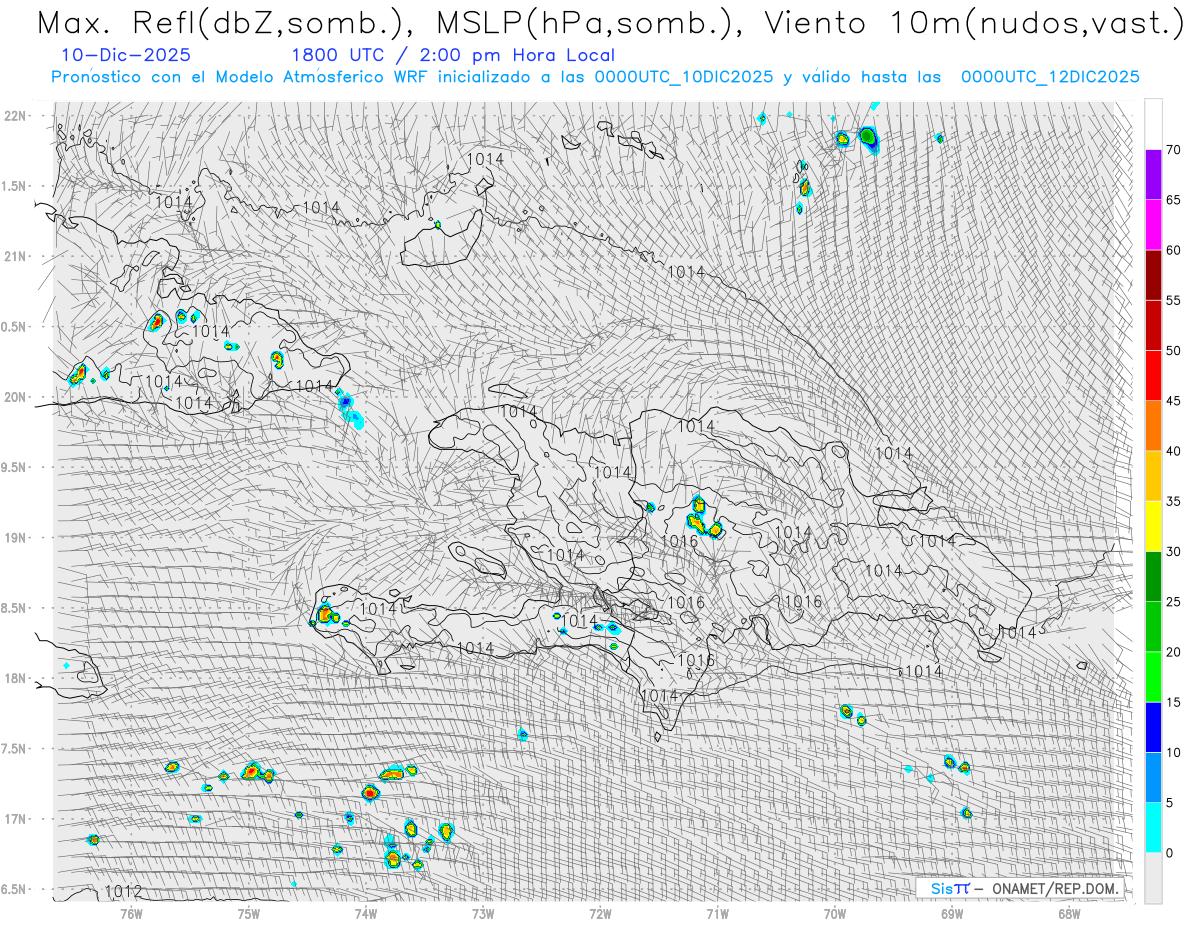This screenshot has height=927, width=1200.
Task: Select the 18N latitude axis label
Action: 16,678
